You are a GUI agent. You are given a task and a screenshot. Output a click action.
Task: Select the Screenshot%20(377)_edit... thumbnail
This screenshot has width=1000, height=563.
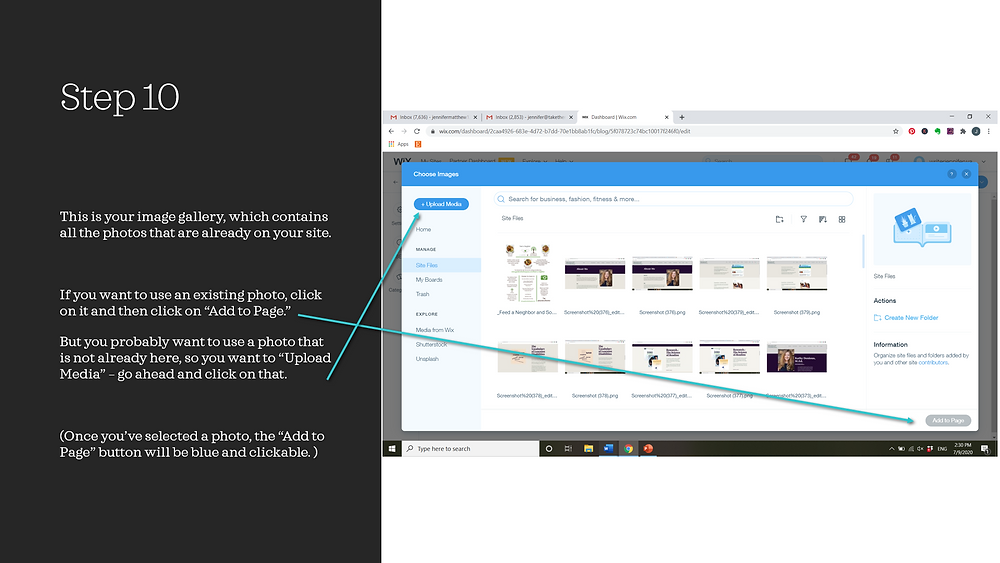click(x=662, y=357)
